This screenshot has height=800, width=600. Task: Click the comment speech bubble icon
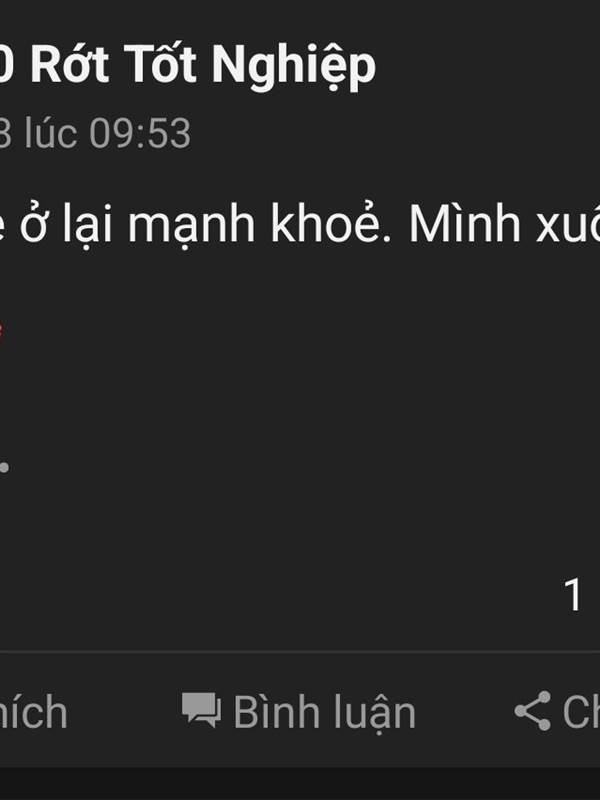[202, 710]
